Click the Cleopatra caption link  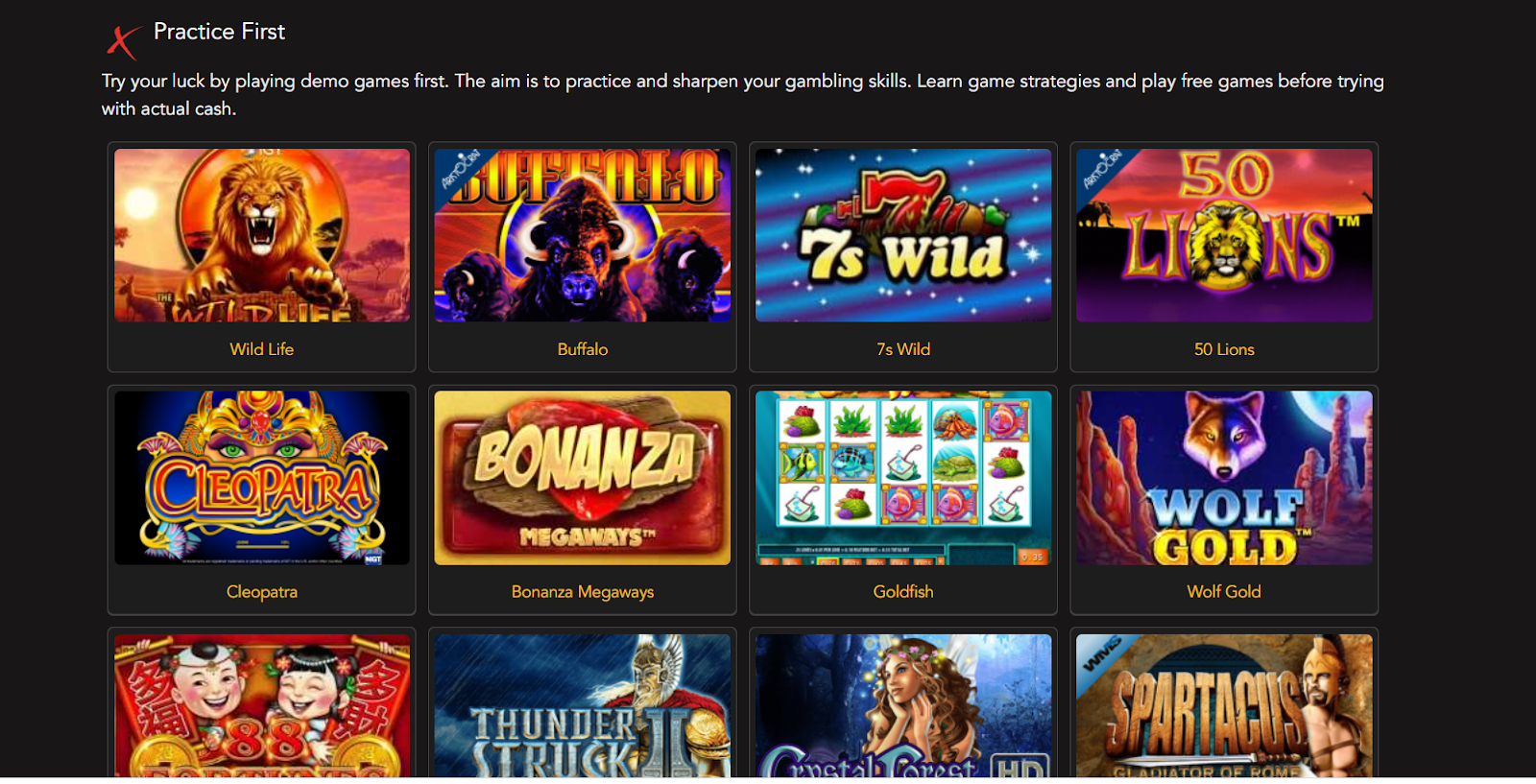pos(262,592)
